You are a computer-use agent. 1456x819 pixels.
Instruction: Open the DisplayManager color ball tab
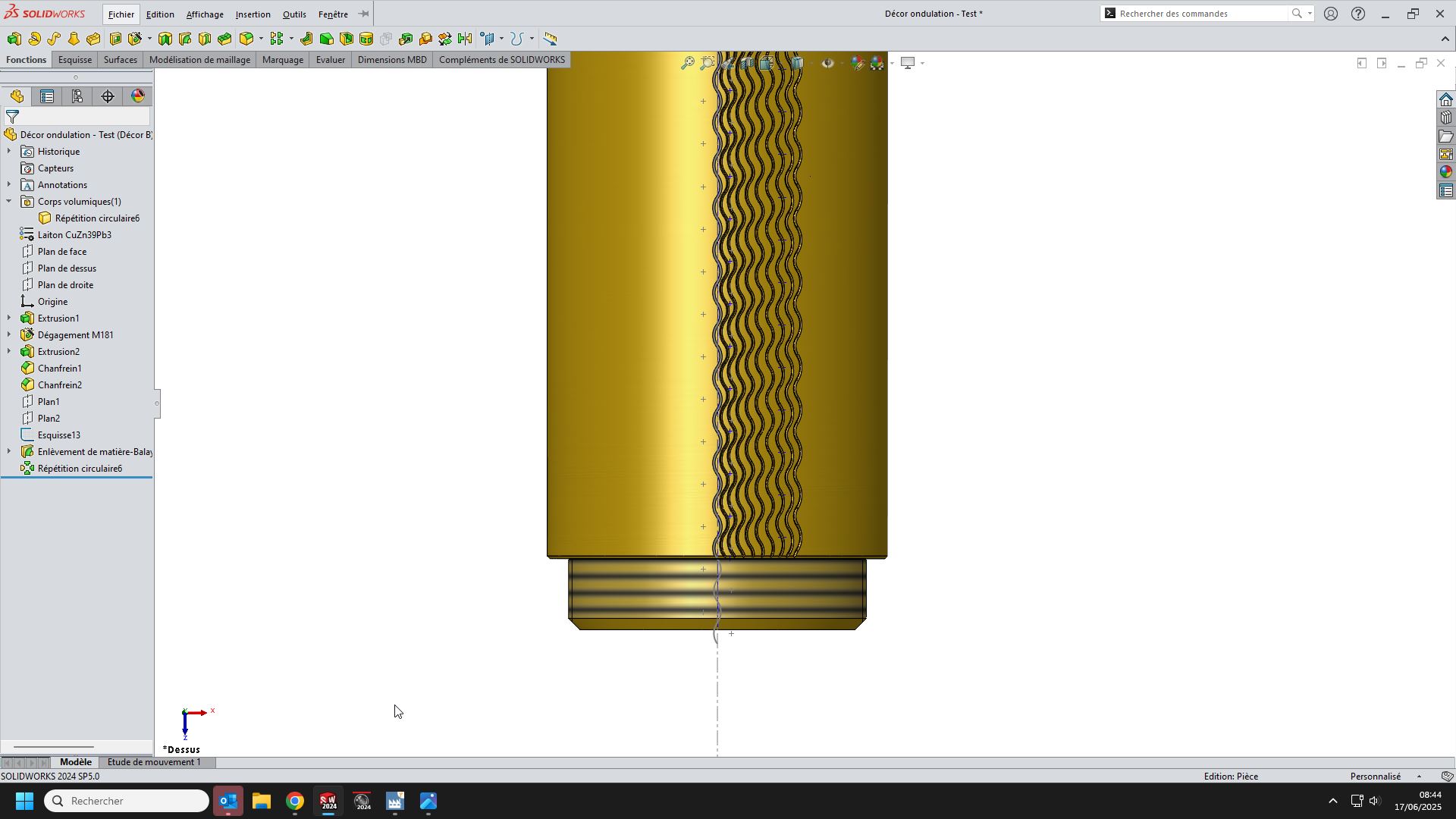coord(138,96)
